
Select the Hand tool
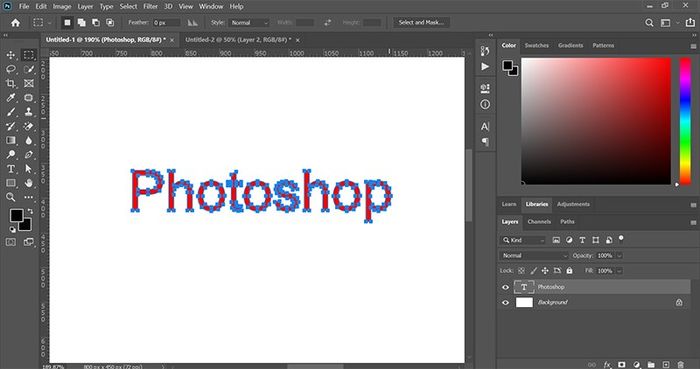coord(29,183)
